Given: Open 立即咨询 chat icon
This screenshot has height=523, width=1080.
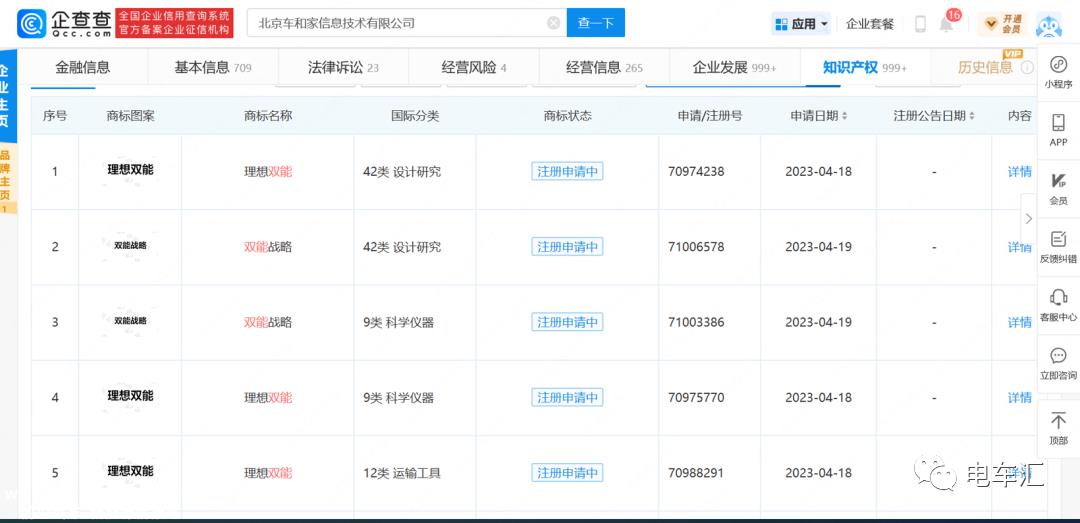Looking at the screenshot, I should click(1058, 364).
